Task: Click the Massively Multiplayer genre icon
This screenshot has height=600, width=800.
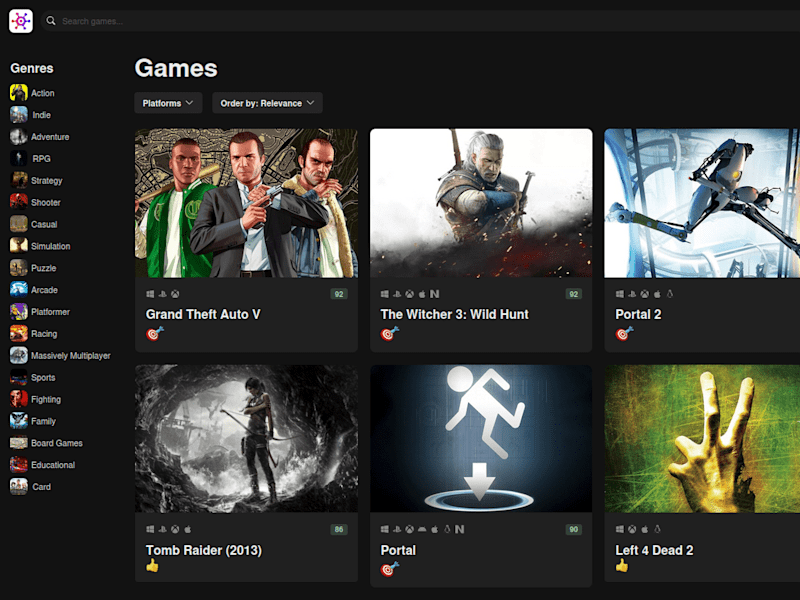Action: (x=19, y=356)
